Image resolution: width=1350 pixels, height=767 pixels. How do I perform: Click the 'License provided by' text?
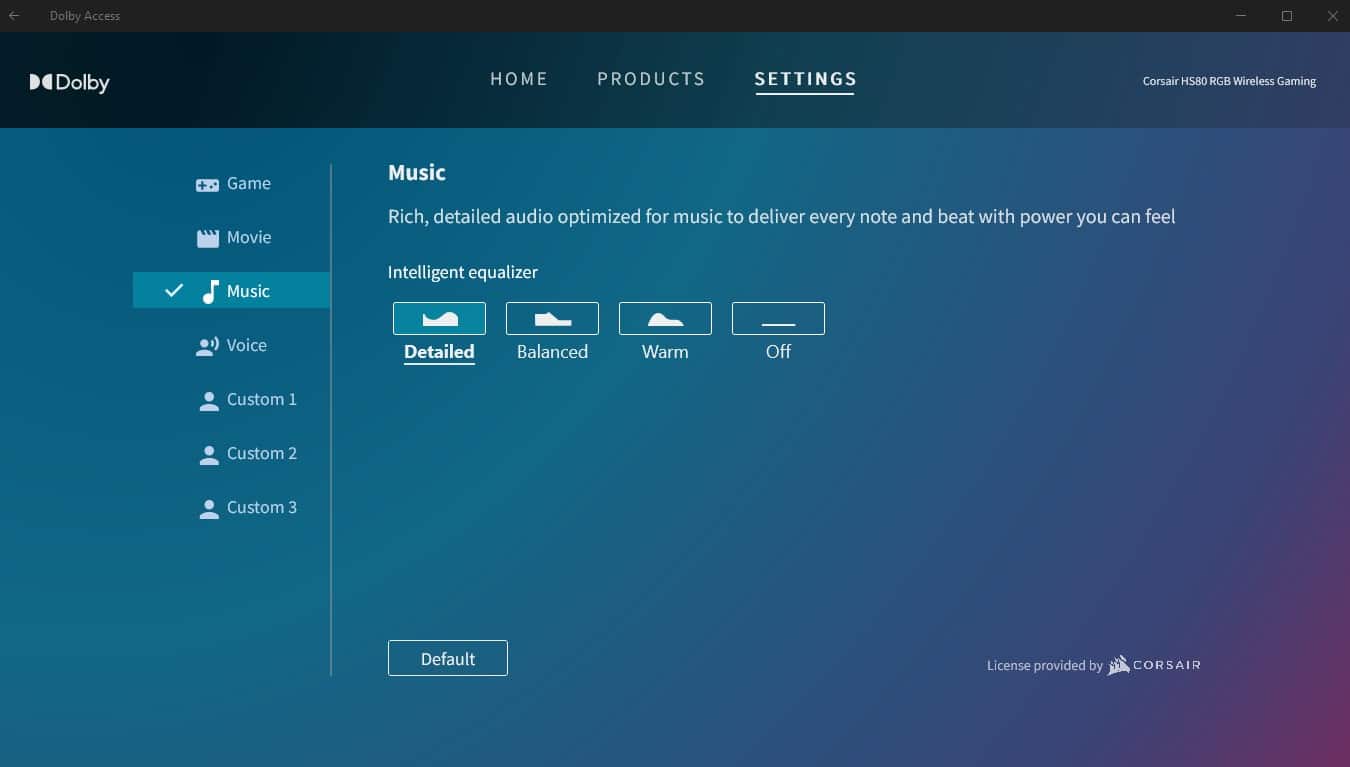1044,666
